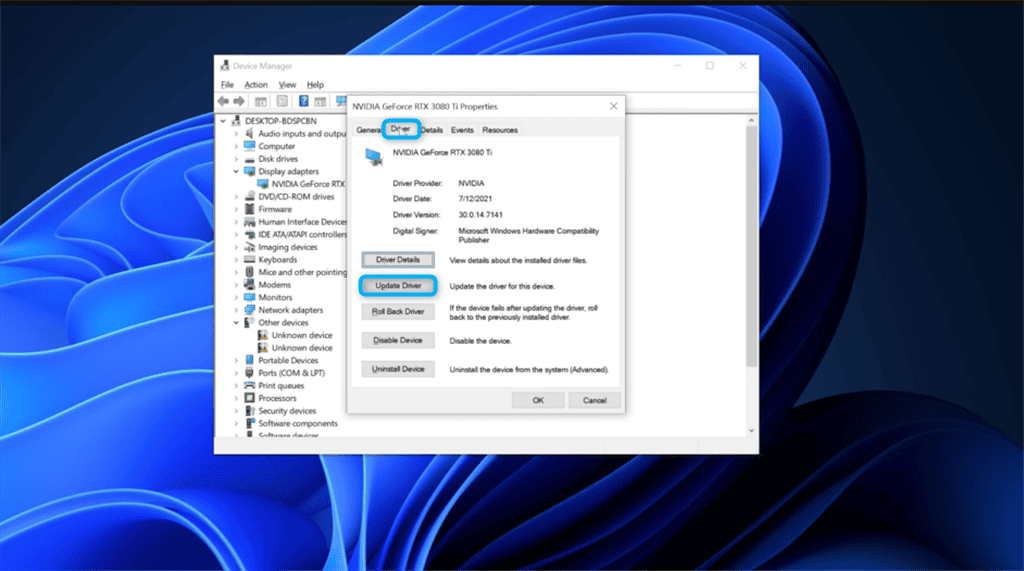The image size is (1024, 571).
Task: Collapse the DESKTOP-BDSPCBN root node
Action: (x=225, y=121)
